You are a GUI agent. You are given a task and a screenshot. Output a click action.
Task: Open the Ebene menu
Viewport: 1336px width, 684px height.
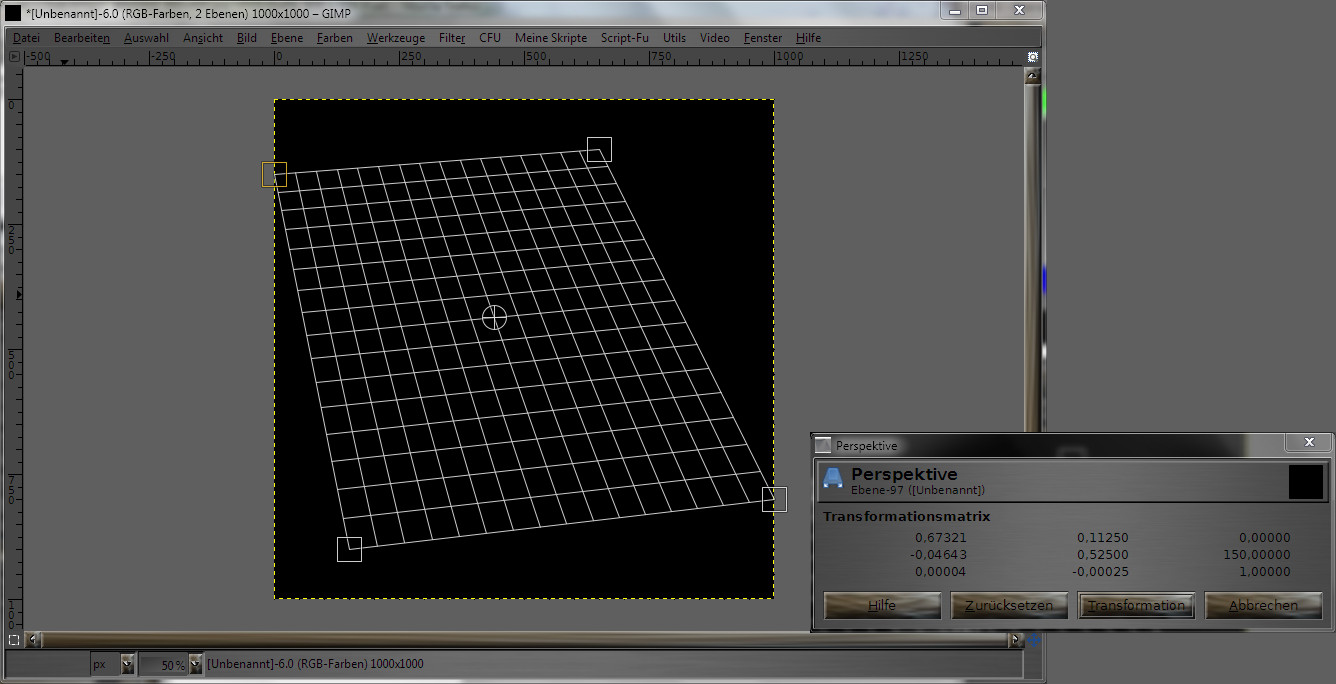[x=286, y=38]
